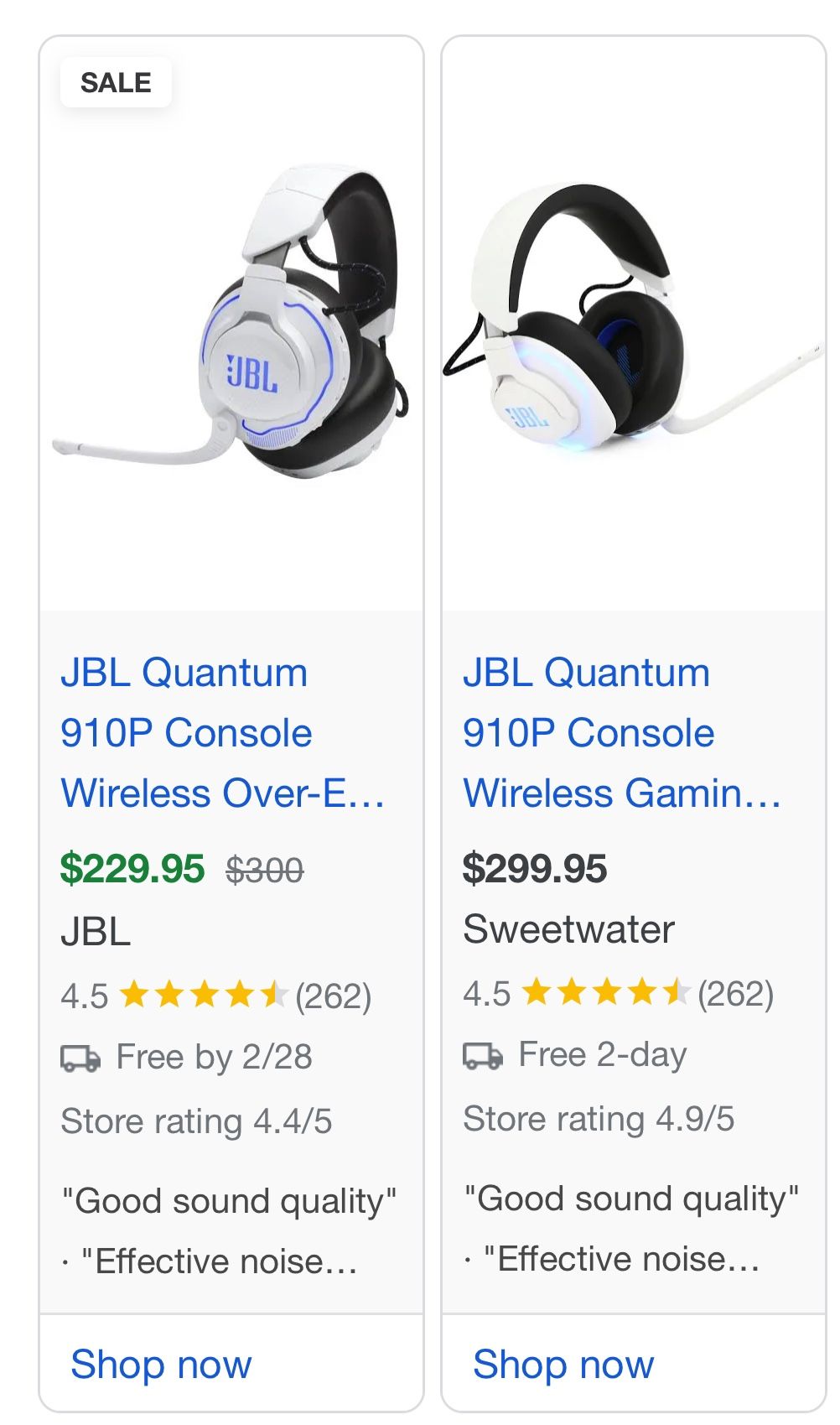Viewport: 840px width, 1425px height.
Task: Expand the truncated Sweetwater product name
Action: [623, 792]
